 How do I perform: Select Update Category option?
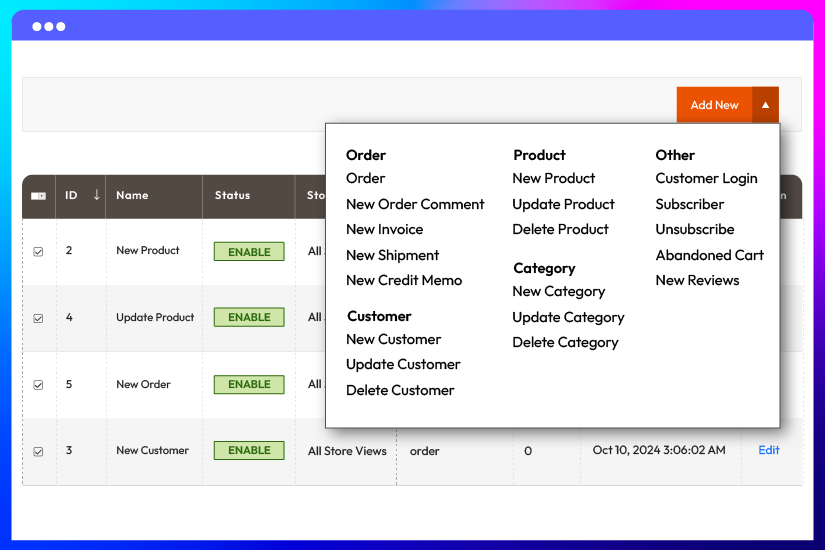pos(568,317)
